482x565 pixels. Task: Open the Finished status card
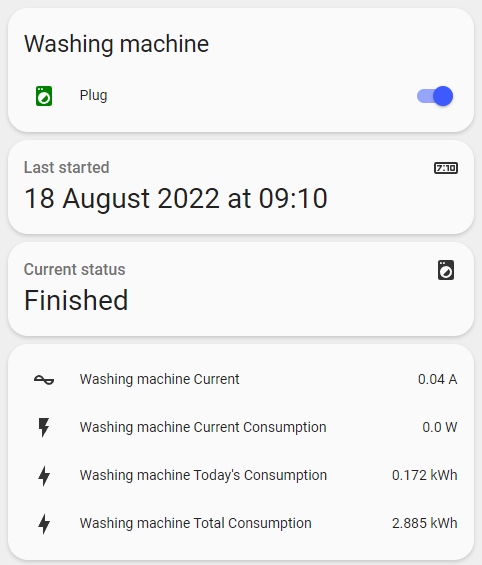click(241, 289)
